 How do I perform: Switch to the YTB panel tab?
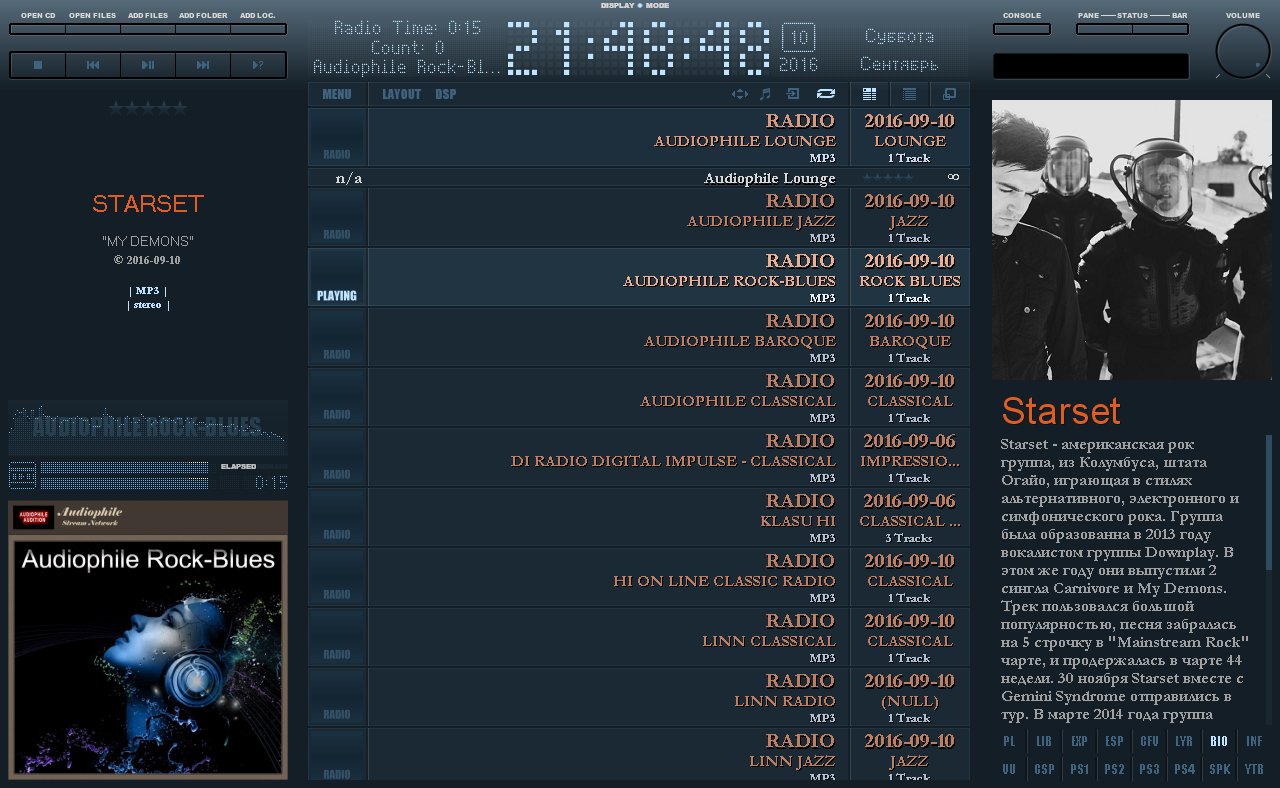coord(1253,769)
